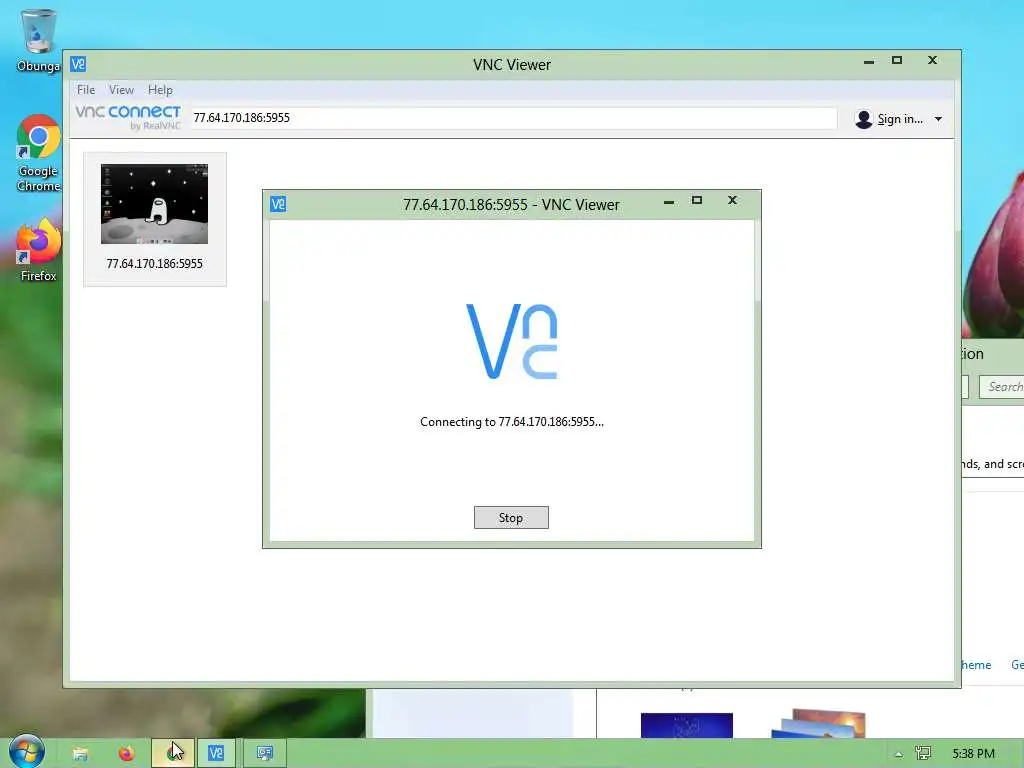Screen dimensions: 1024x768
Task: Click the network tray icon
Action: (923, 754)
